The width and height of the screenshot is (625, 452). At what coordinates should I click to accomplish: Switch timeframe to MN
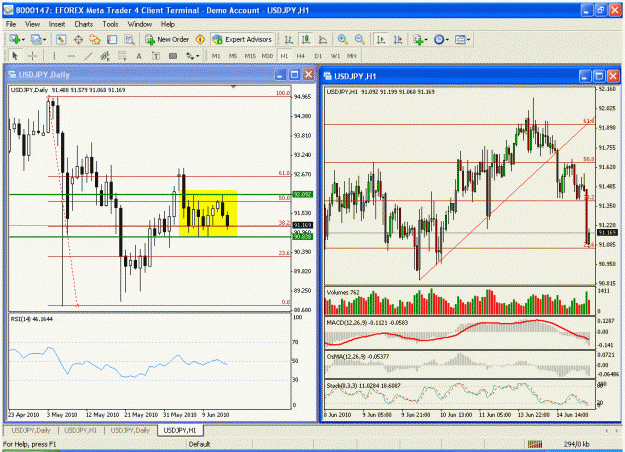[352, 56]
